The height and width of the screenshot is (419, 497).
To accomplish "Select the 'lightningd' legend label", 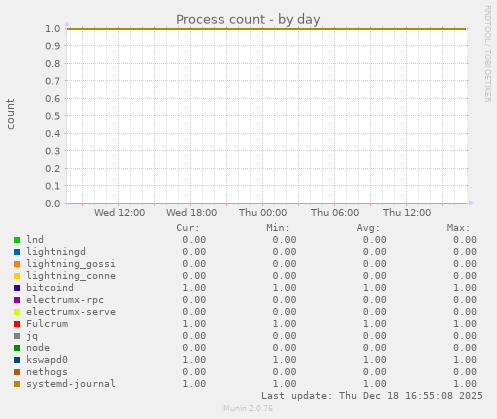I will pyautogui.click(x=56, y=252).
